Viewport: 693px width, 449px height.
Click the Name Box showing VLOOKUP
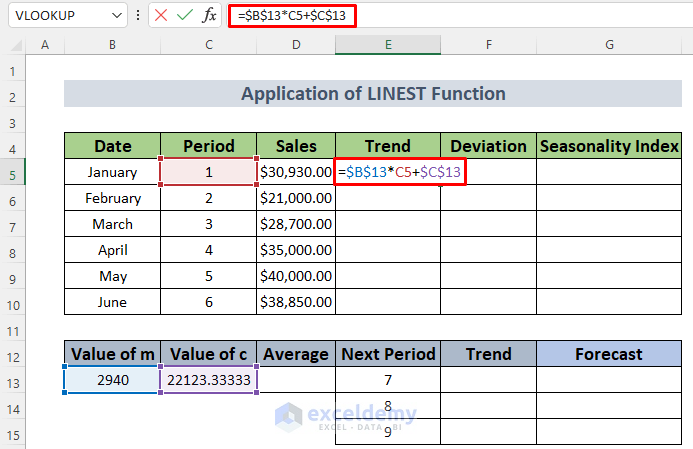click(x=55, y=16)
